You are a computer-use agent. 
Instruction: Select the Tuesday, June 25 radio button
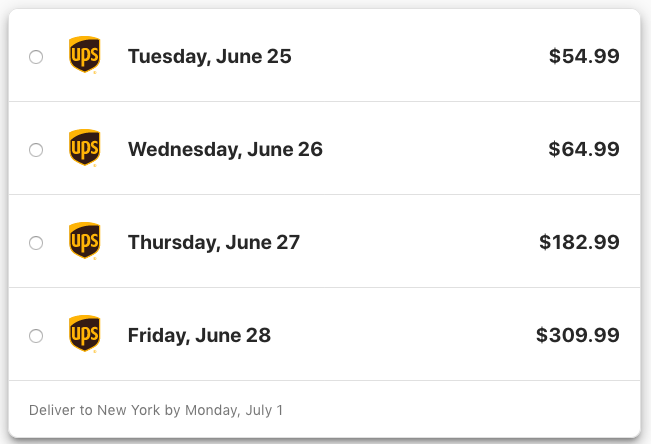(36, 57)
